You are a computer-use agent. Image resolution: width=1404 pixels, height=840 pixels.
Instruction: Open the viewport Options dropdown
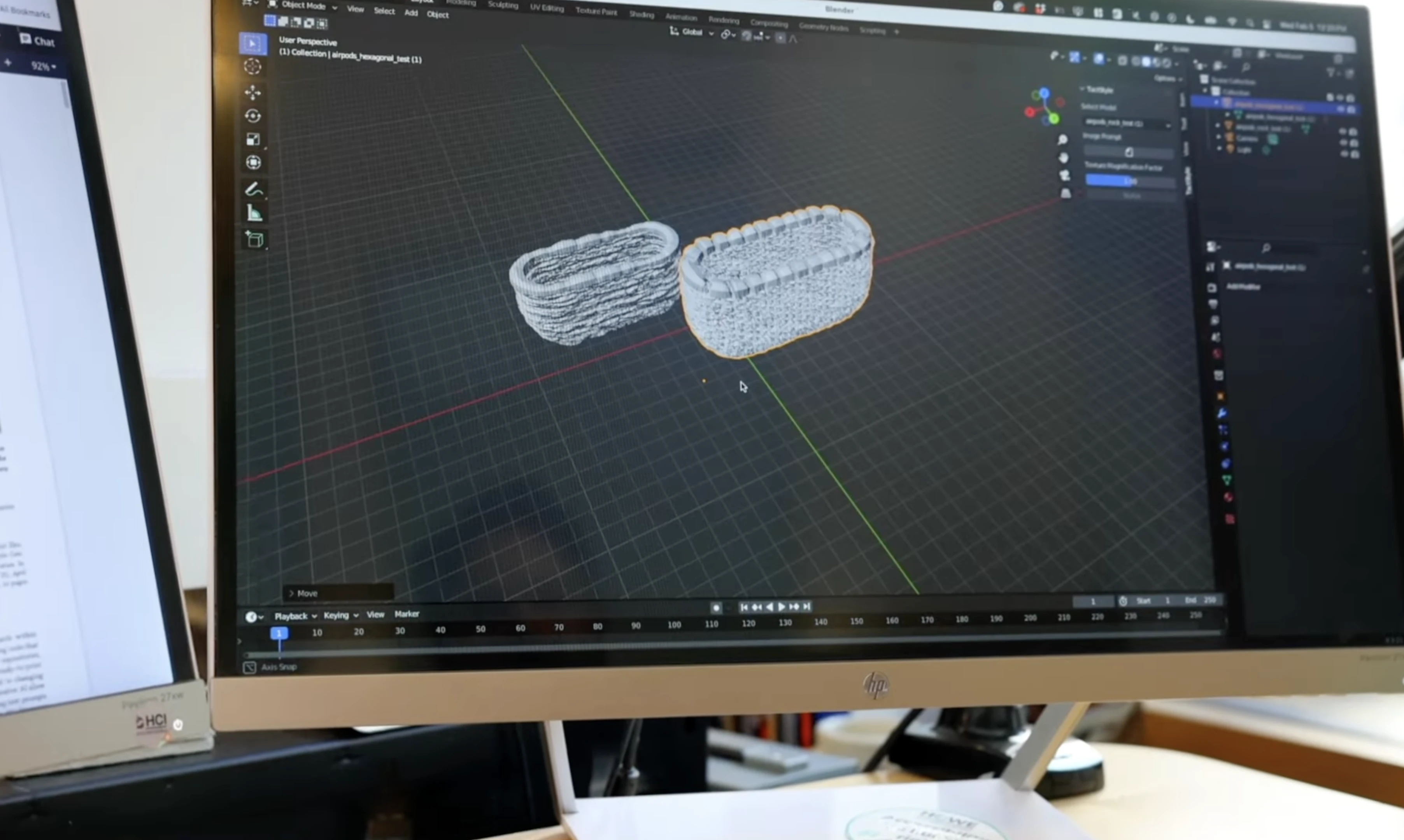tap(1169, 79)
